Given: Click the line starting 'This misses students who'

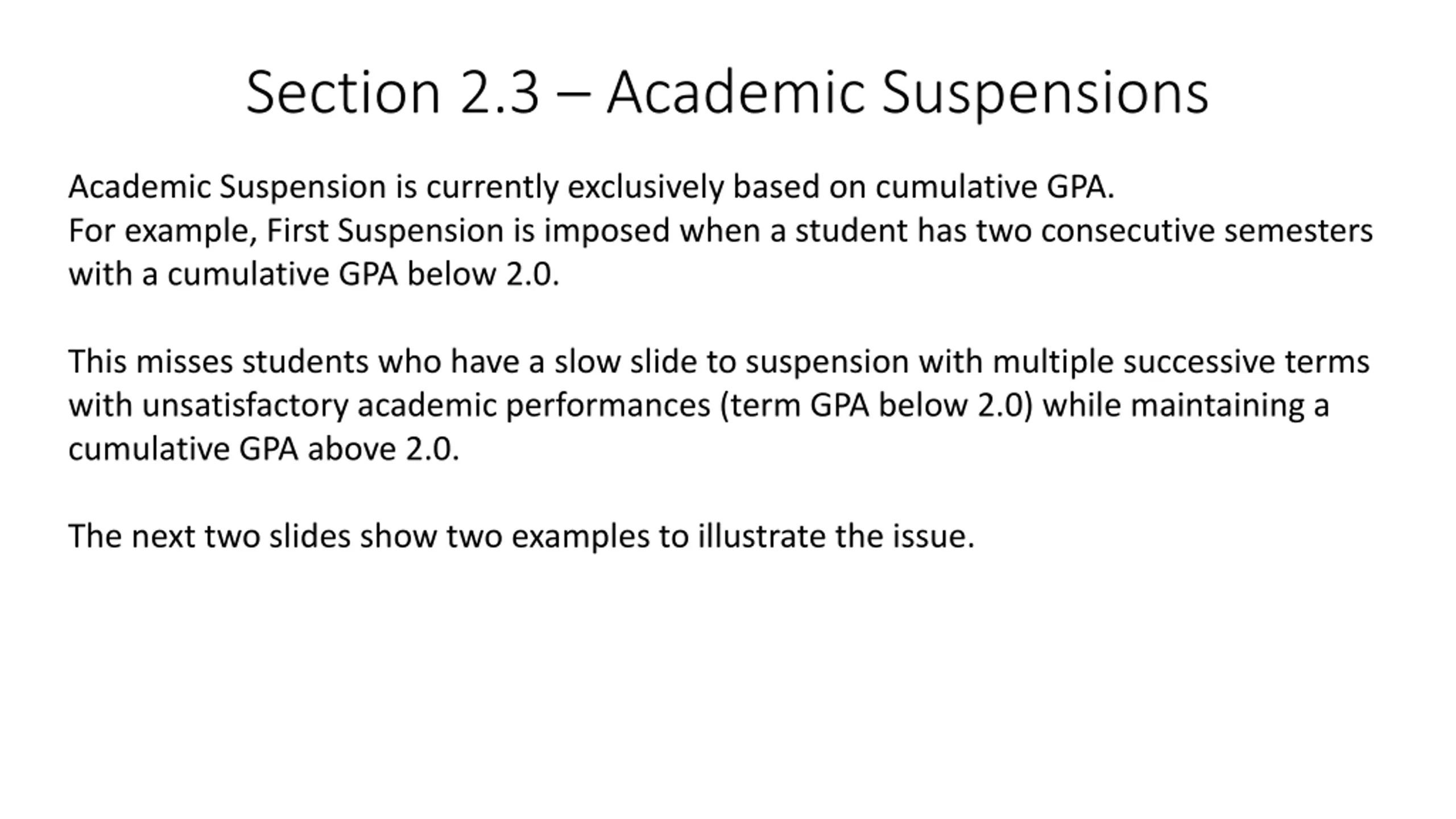Looking at the screenshot, I should click(719, 362).
